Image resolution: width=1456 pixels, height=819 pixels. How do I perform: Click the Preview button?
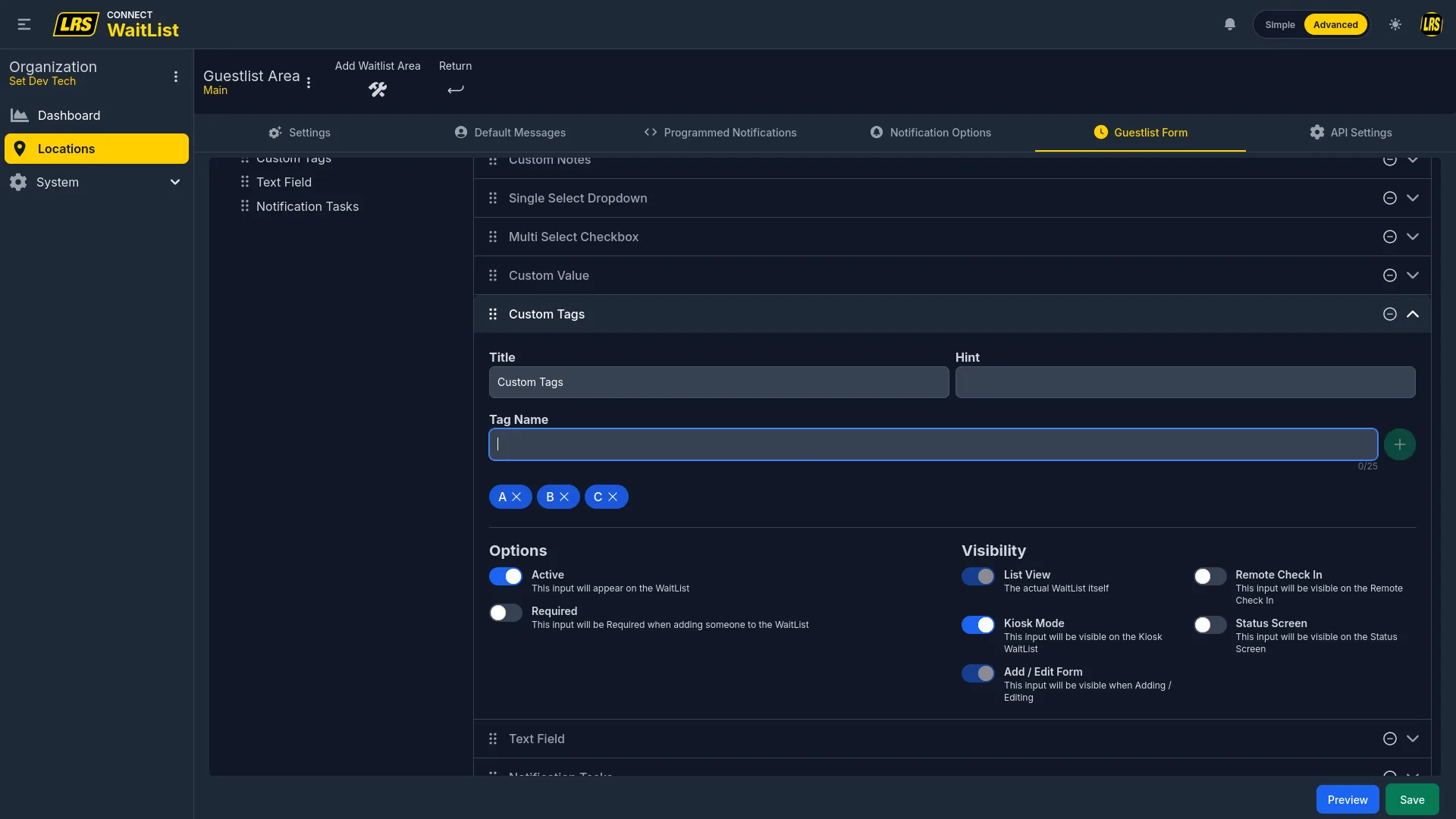(1348, 800)
